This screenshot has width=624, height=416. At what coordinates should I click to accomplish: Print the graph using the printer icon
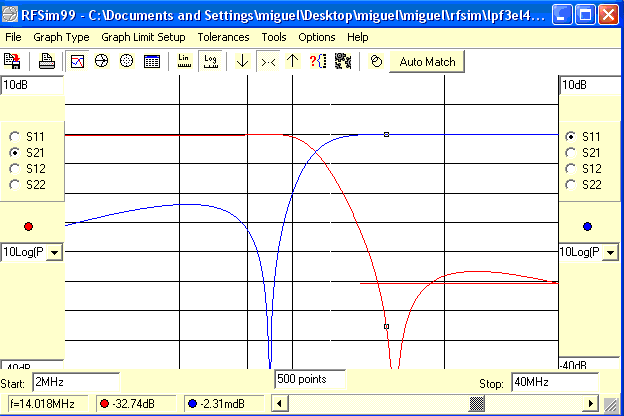(47, 61)
